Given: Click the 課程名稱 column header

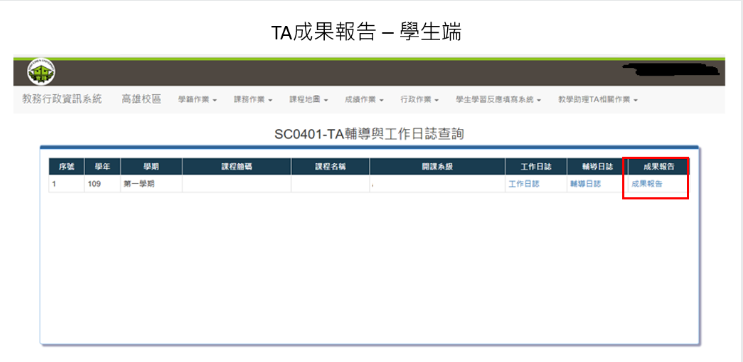Looking at the screenshot, I should [331, 166].
